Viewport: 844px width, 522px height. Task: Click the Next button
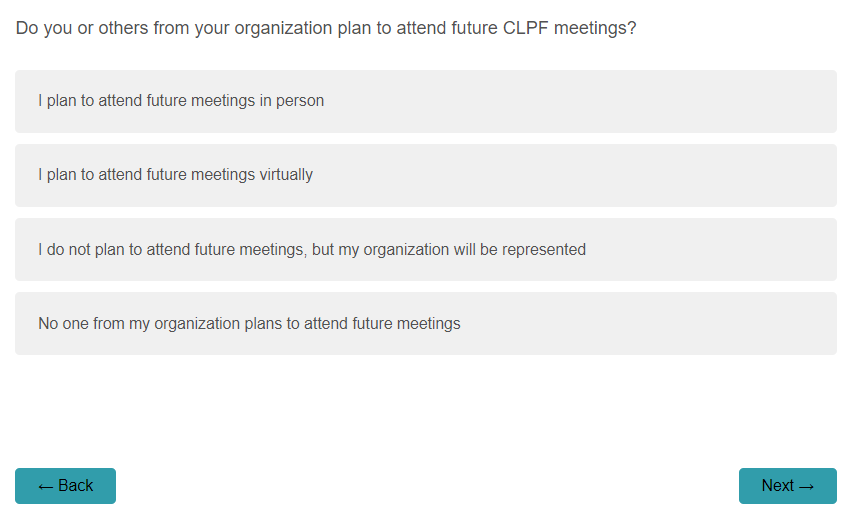pyautogui.click(x=787, y=486)
